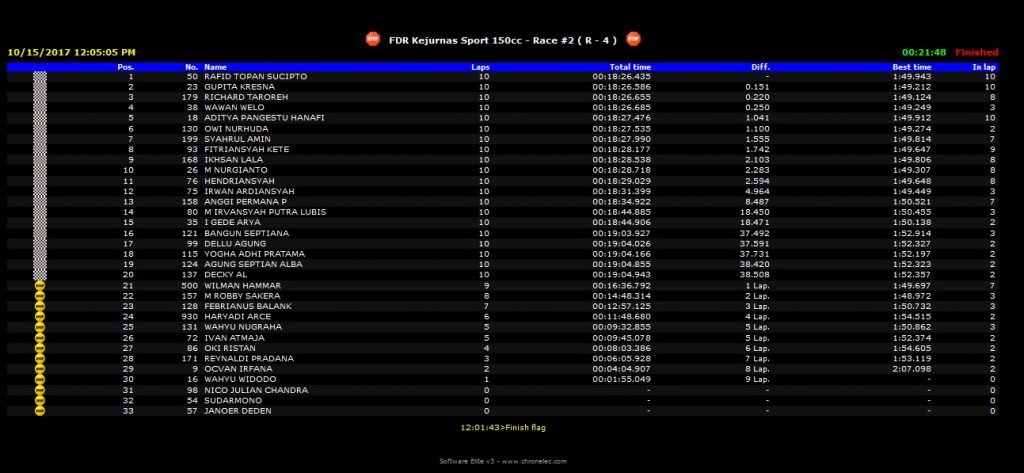The image size is (1024, 473).
Task: Click the Diff. column header
Action: pyautogui.click(x=760, y=66)
